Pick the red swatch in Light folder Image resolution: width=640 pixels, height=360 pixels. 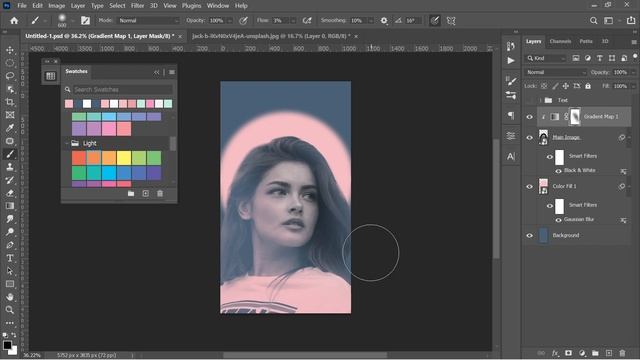coord(79,158)
